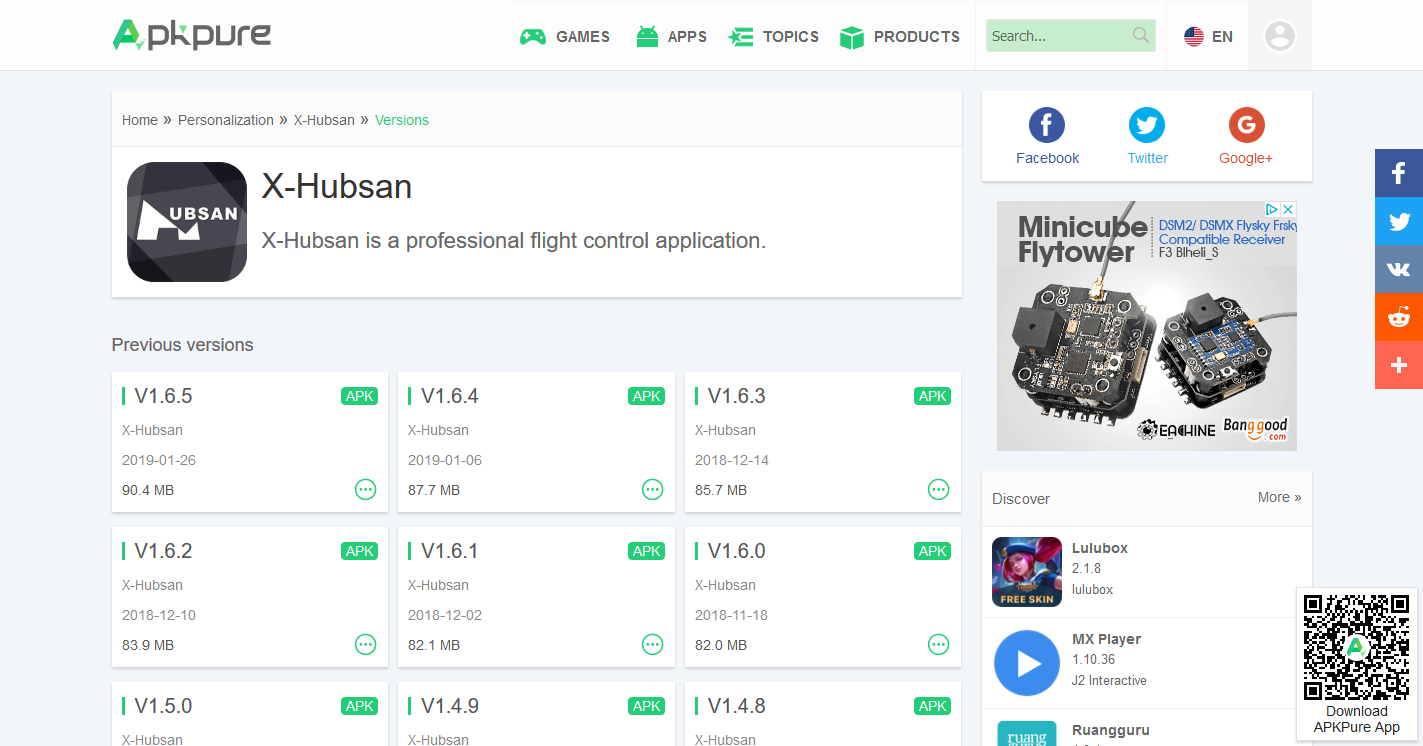Click the floating Reddit share button
This screenshot has height=746, width=1423.
click(1399, 317)
